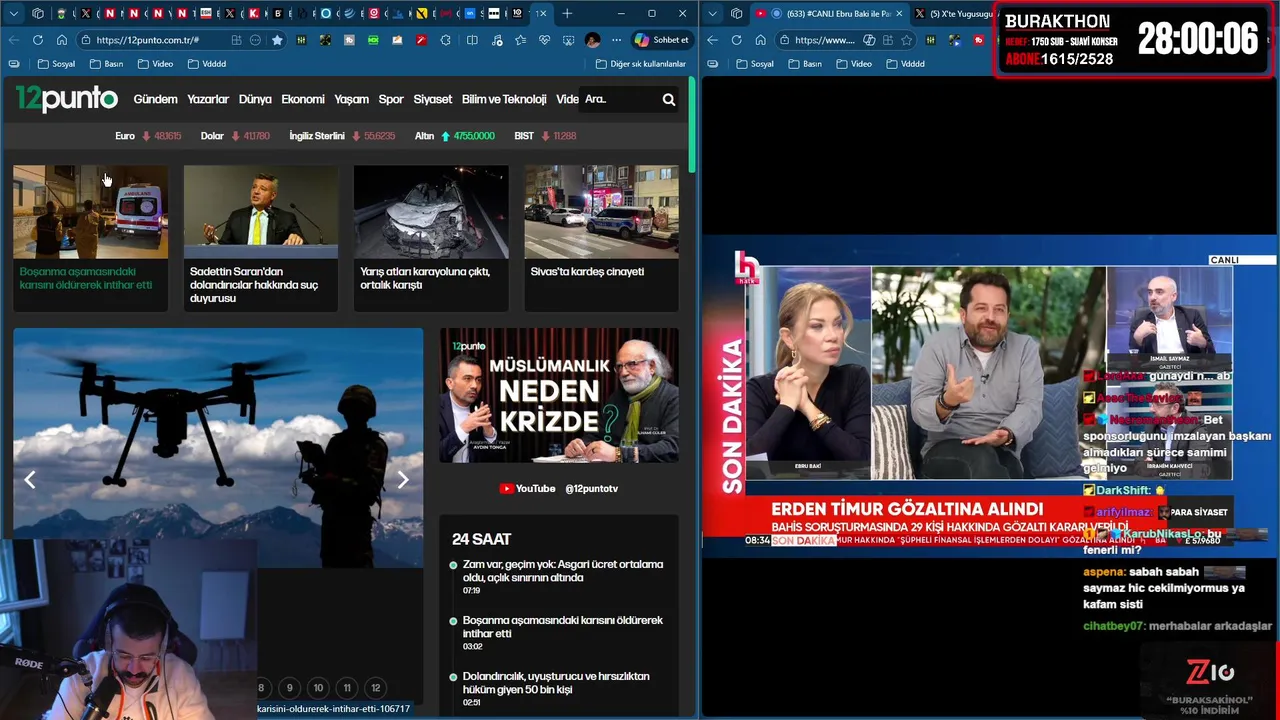The image size is (1280, 720).
Task: Click the red pen extension icon
Action: 421,40
